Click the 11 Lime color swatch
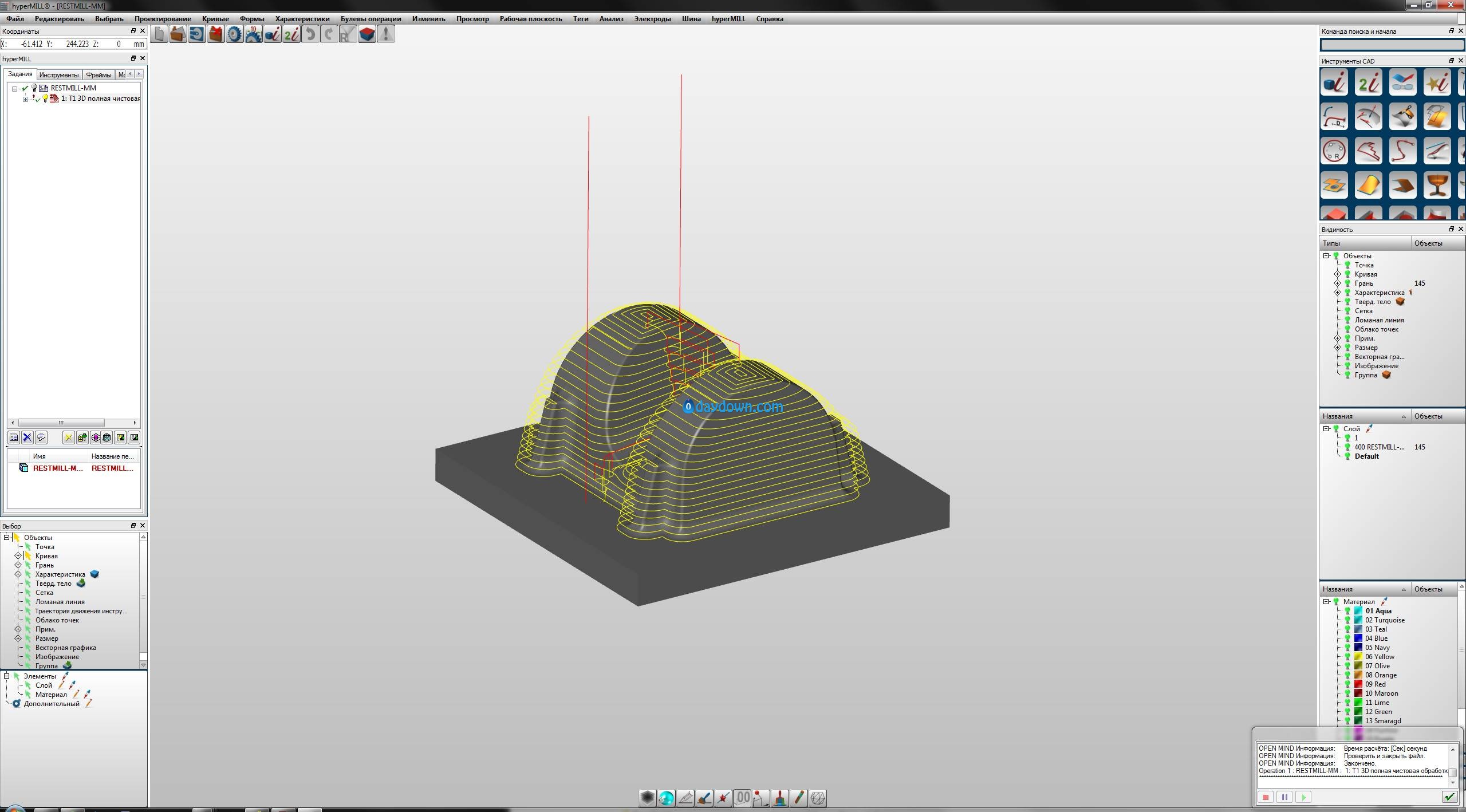Image resolution: width=1466 pixels, height=812 pixels. [1358, 703]
